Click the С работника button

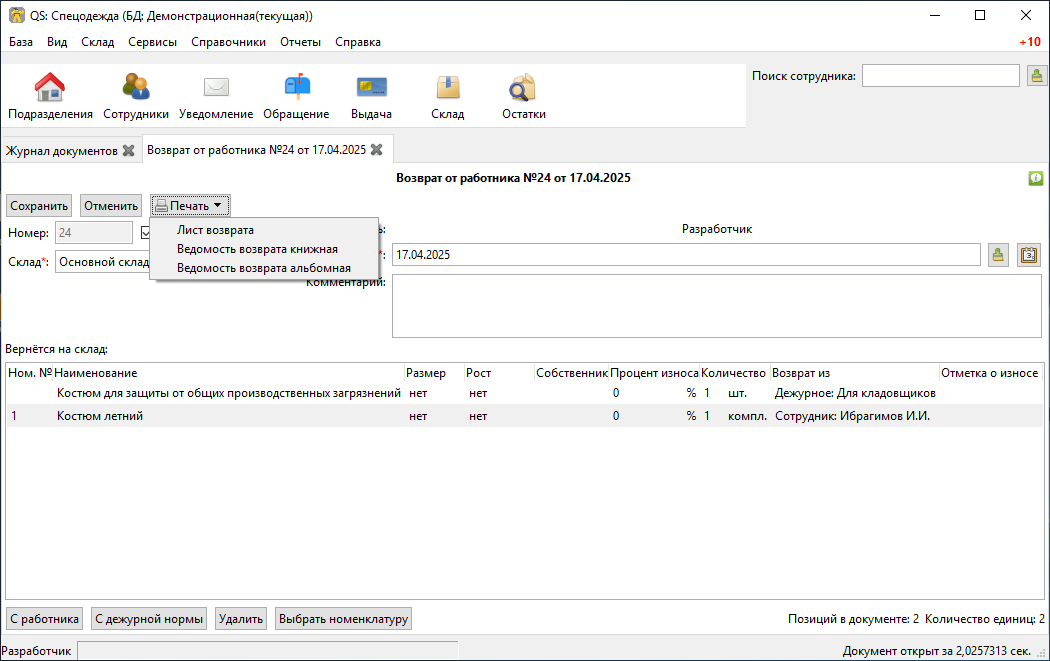(44, 619)
